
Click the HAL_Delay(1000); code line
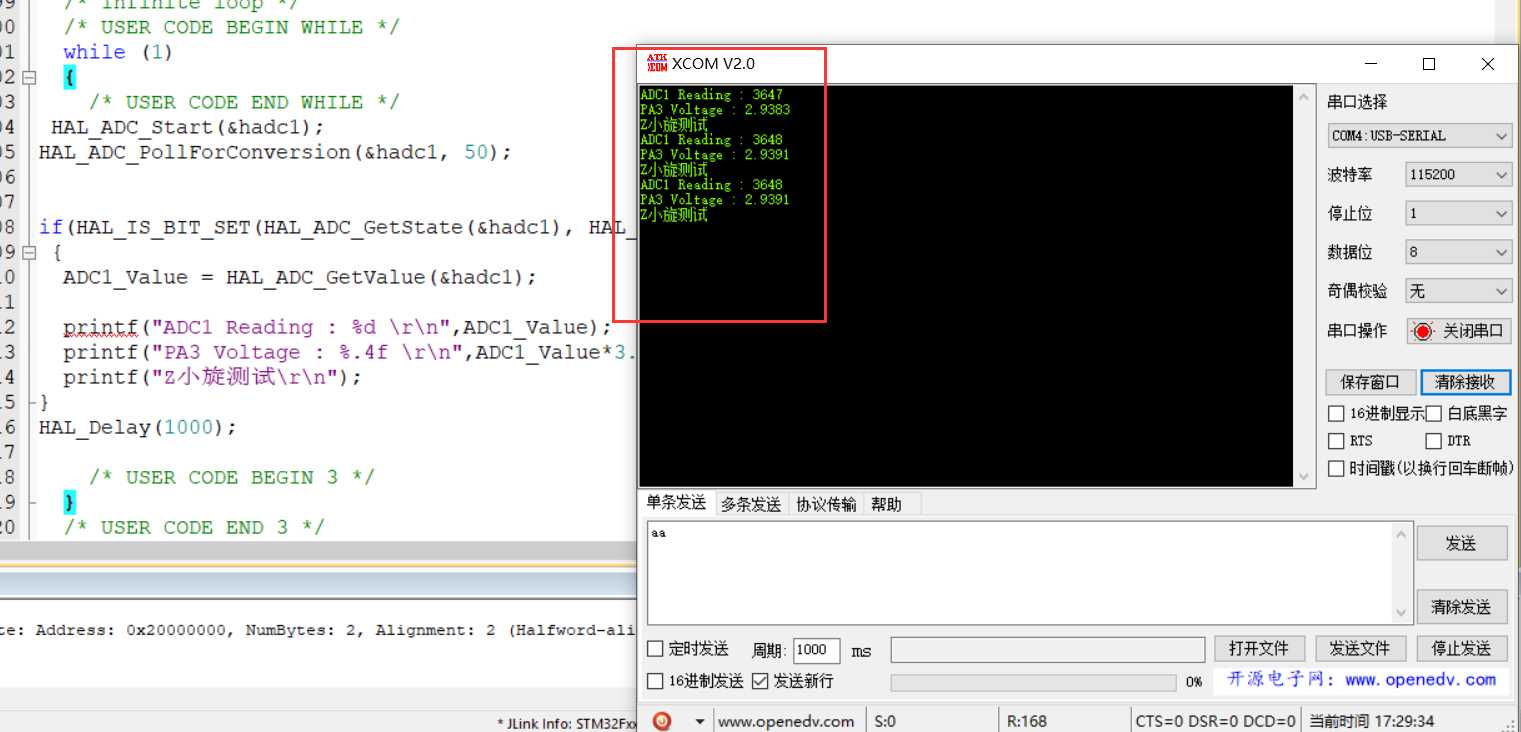coord(138,427)
